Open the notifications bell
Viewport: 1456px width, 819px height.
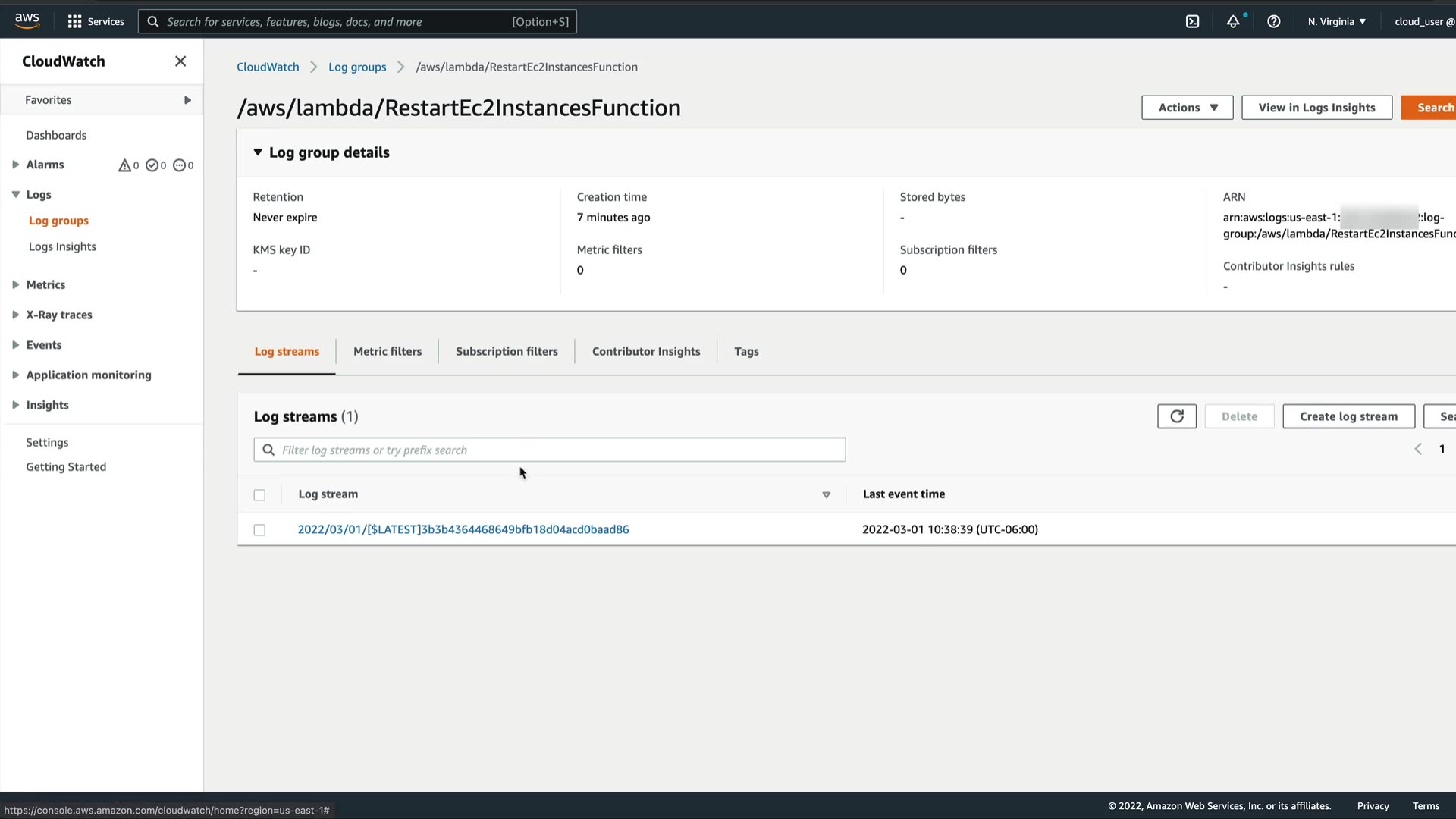coord(1233,21)
